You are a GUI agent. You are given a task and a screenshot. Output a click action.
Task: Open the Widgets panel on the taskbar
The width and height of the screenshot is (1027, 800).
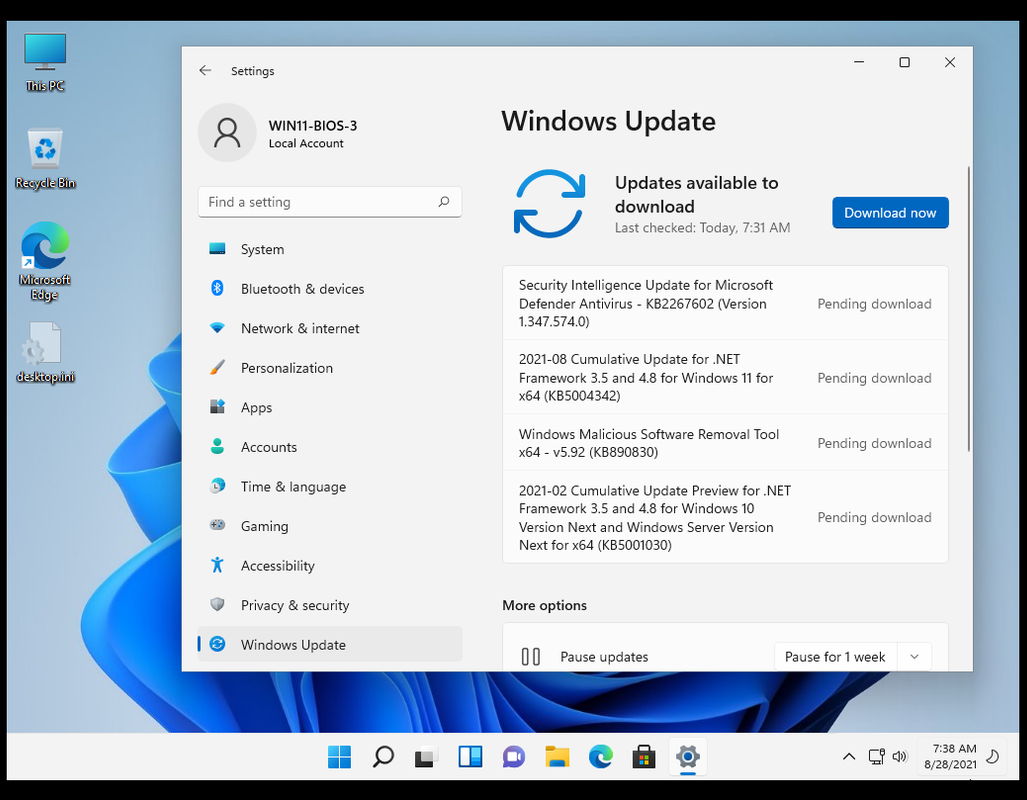tap(470, 757)
